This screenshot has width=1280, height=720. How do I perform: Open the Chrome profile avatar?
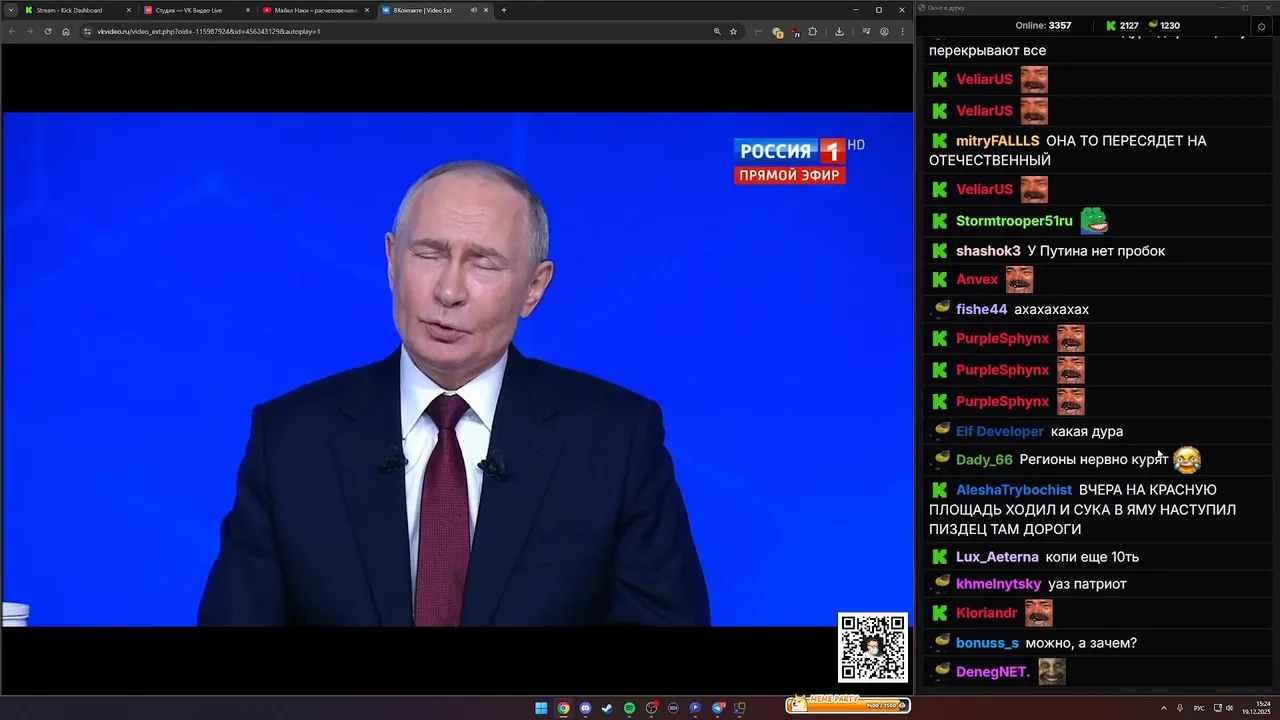coord(884,31)
